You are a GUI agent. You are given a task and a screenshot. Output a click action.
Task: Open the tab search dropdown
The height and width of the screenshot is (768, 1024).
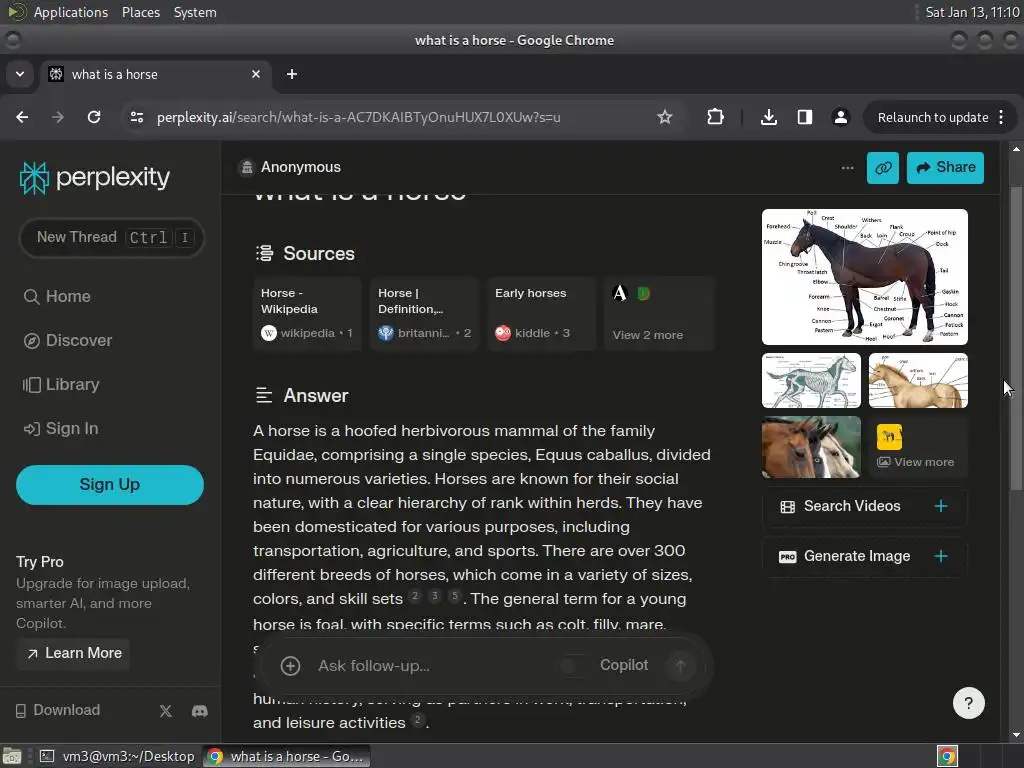pyautogui.click(x=20, y=74)
